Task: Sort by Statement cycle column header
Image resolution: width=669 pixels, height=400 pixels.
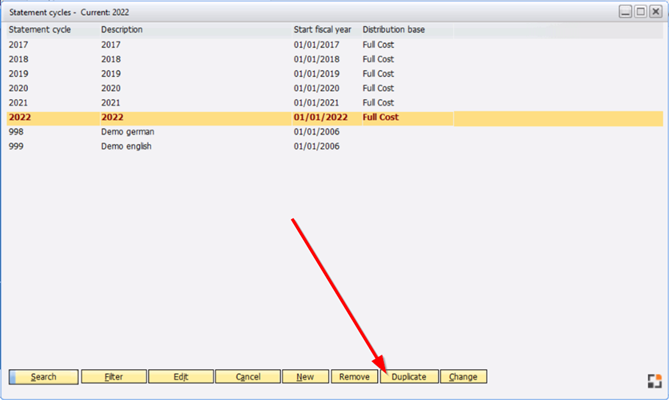Action: [35, 30]
